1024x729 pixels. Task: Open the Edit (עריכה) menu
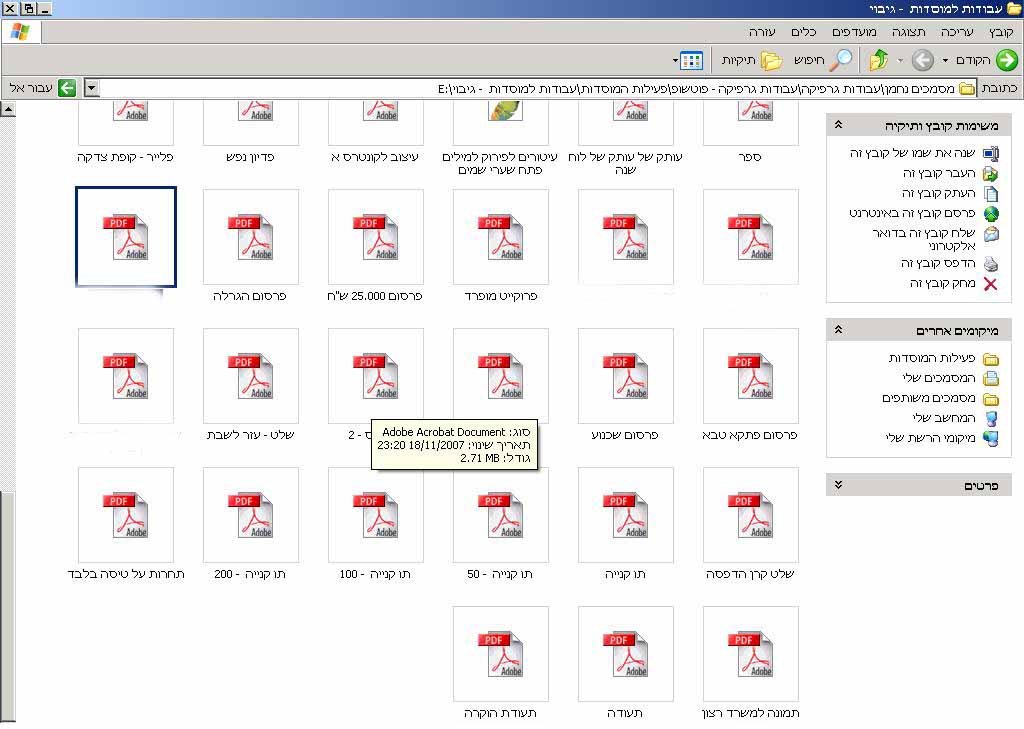pos(957,32)
